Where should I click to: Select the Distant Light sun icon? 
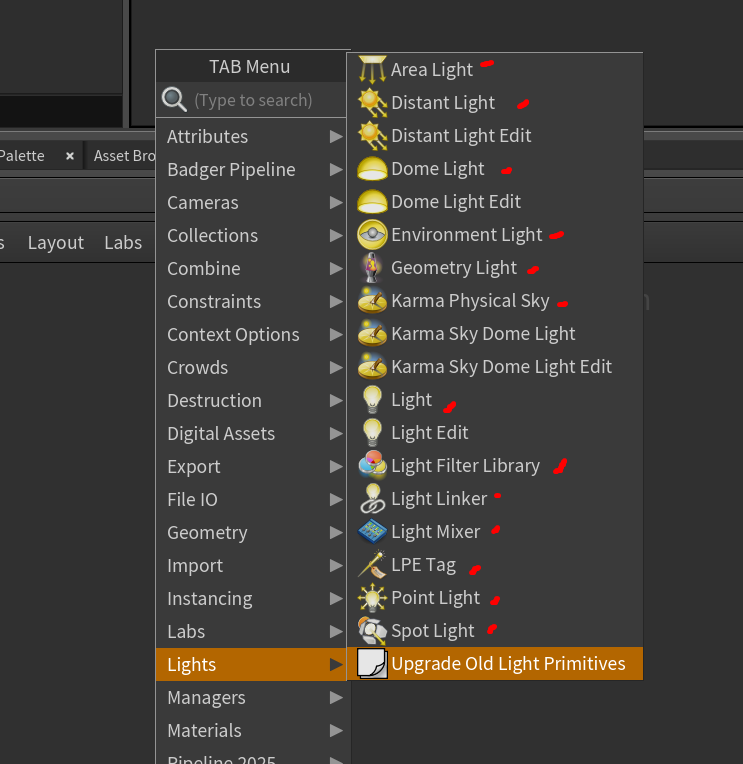[372, 102]
